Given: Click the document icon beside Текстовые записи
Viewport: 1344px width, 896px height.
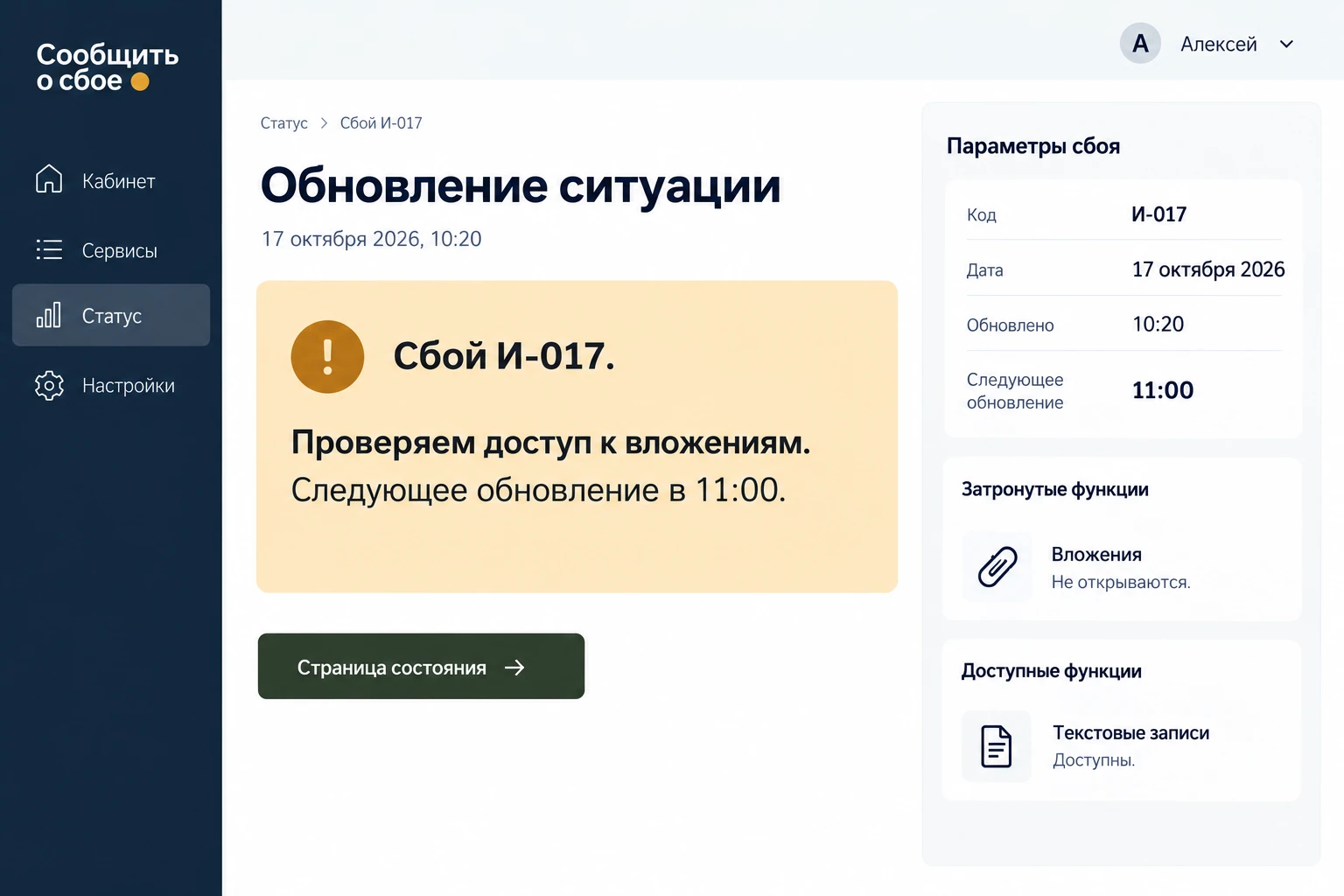Looking at the screenshot, I should point(997,746).
